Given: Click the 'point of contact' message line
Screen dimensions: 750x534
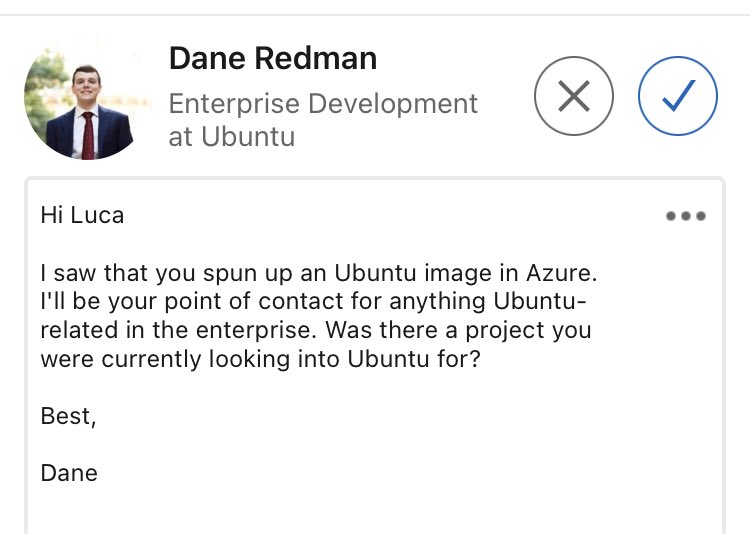Looking at the screenshot, I should click(313, 301).
